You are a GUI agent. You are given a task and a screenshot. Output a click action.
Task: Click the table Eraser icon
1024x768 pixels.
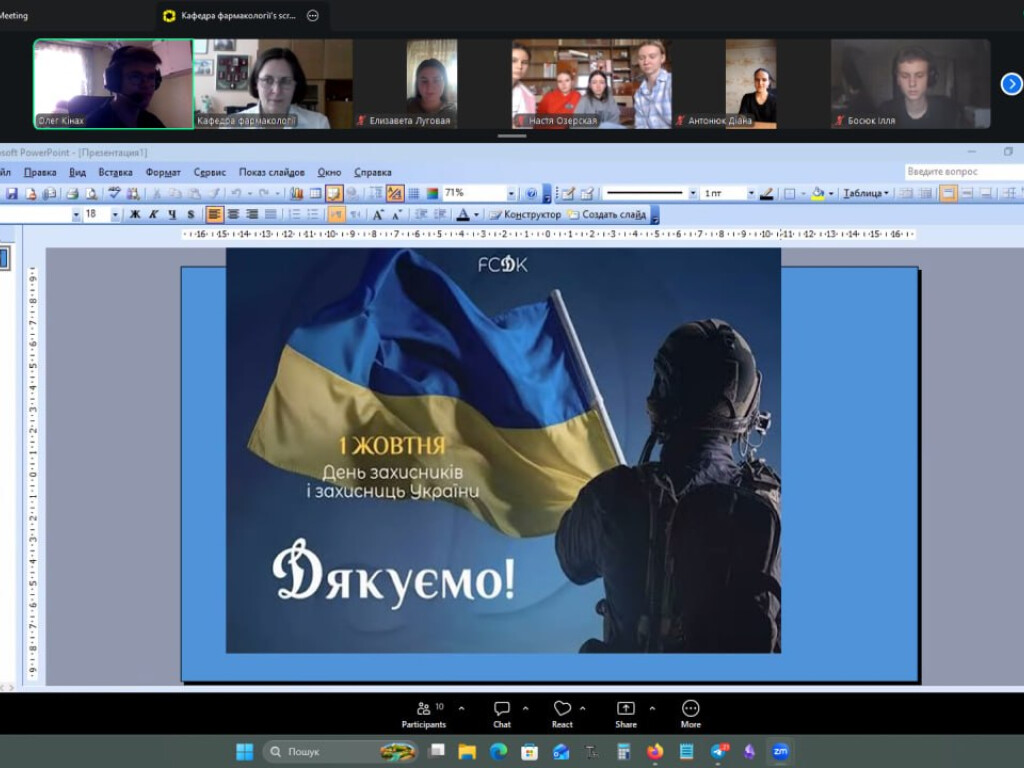click(x=586, y=193)
